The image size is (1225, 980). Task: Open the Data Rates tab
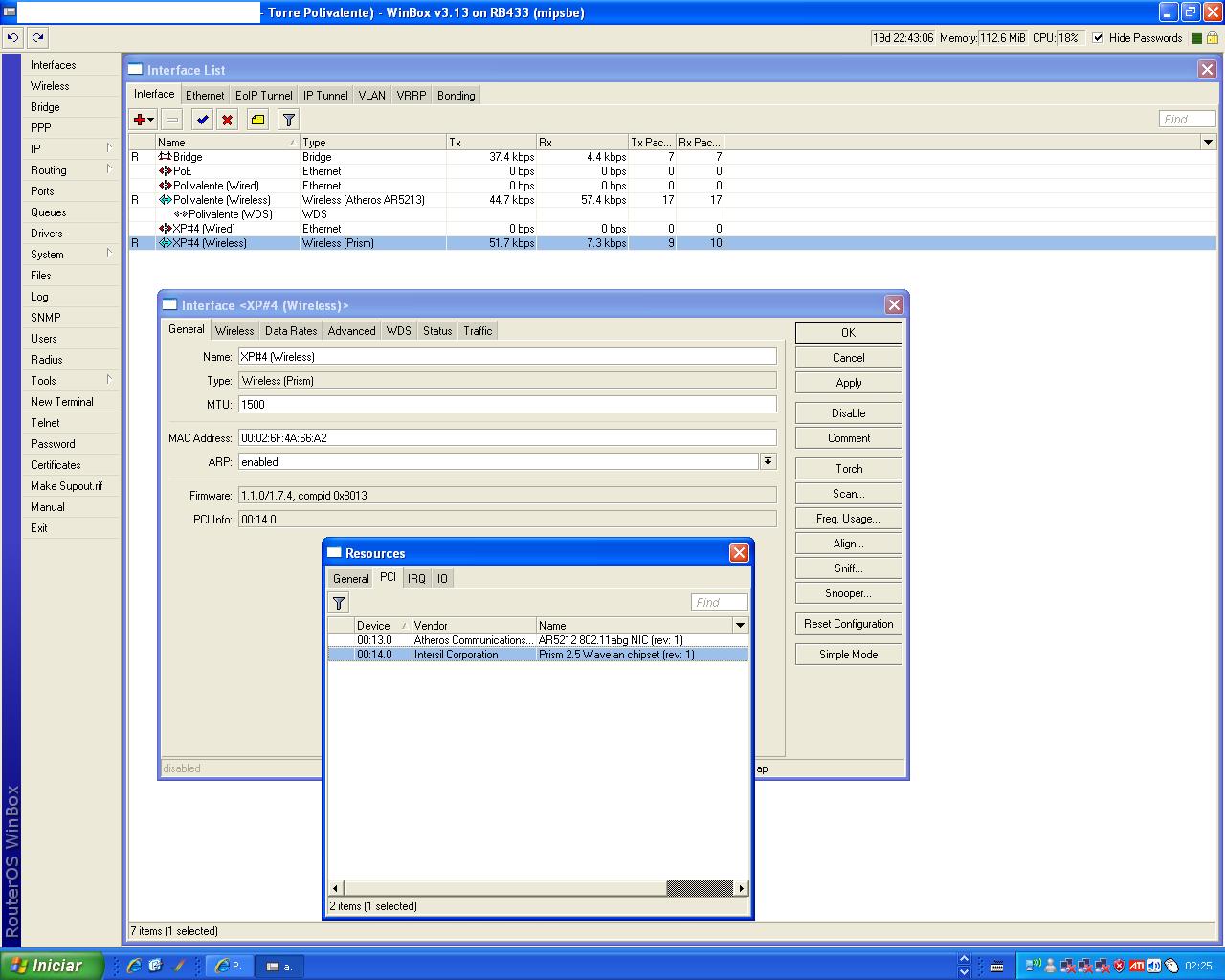pyautogui.click(x=291, y=331)
